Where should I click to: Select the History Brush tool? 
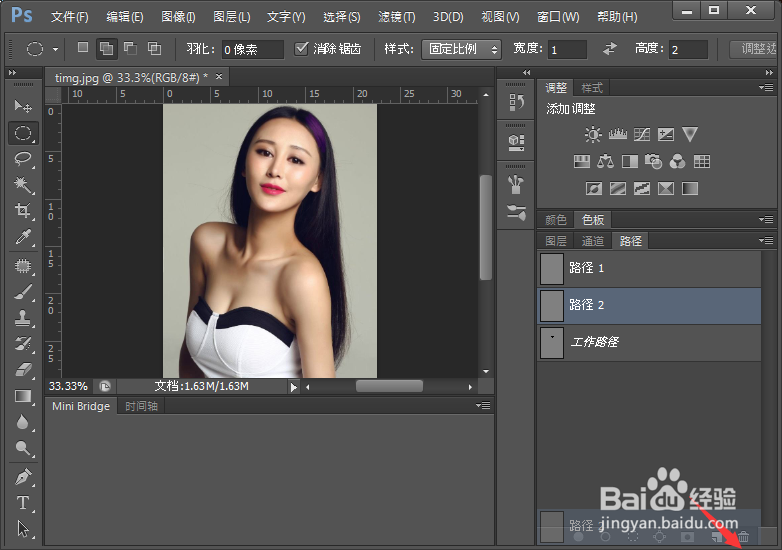23,344
